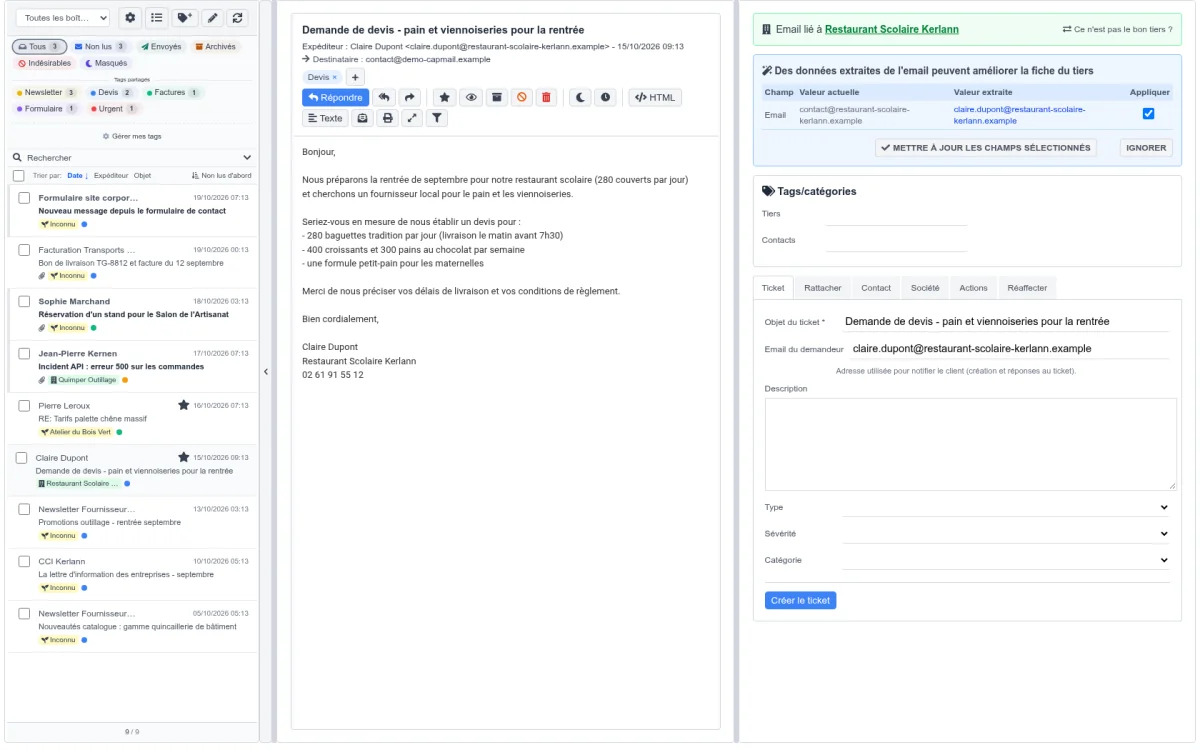
Task: Open the Restaurant Scolaire Kerlann link
Action: (892, 29)
